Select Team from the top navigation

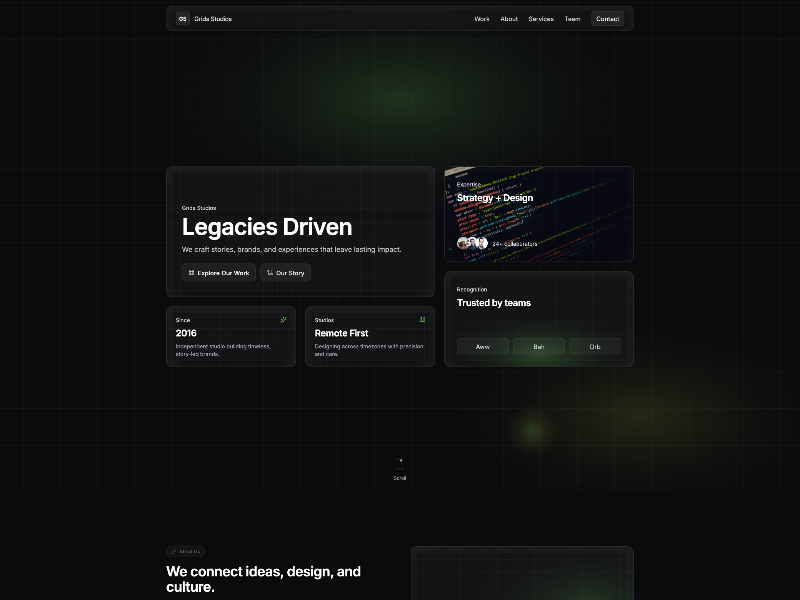pyautogui.click(x=572, y=18)
